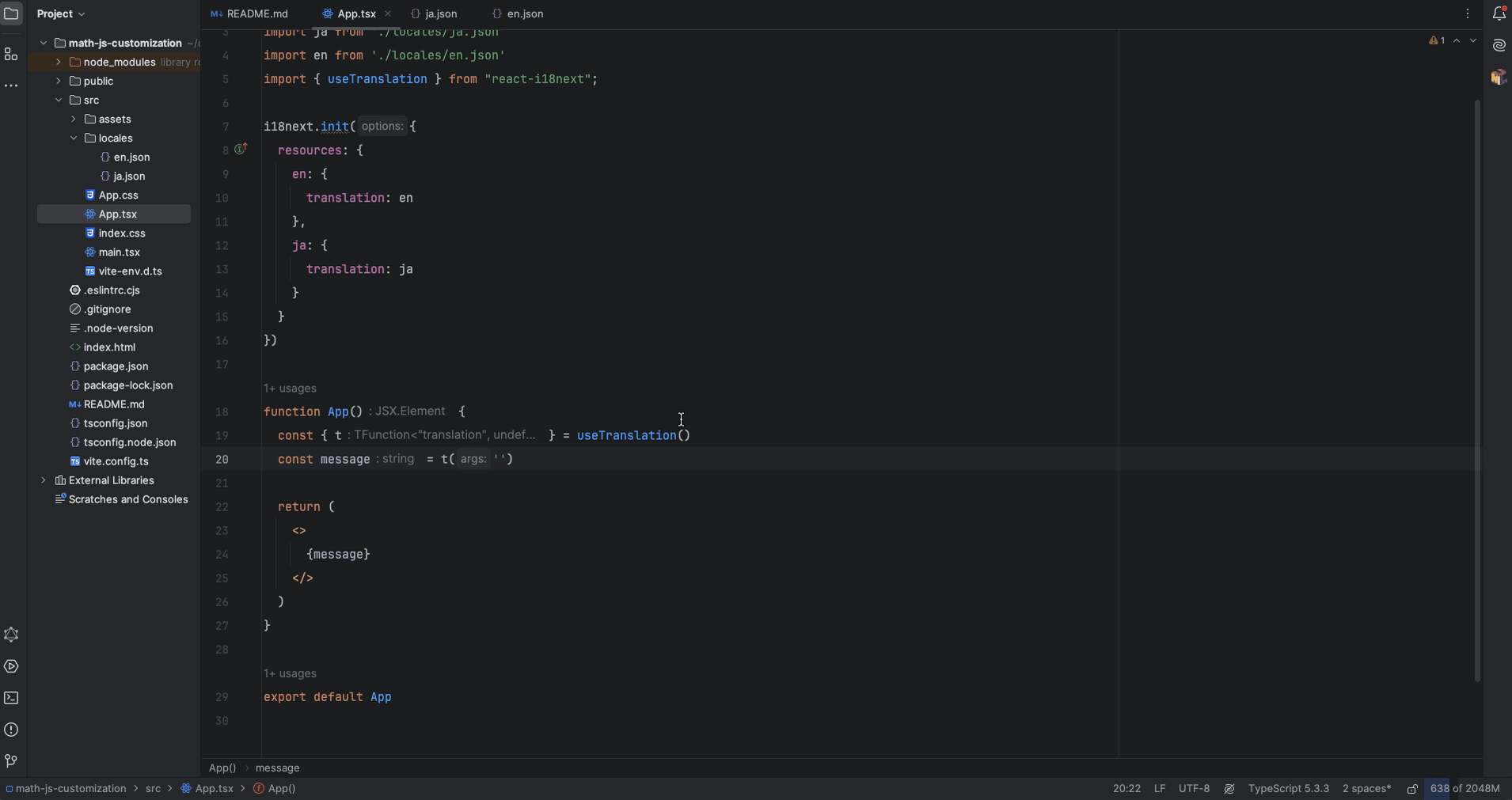Screen dimensions: 1512x800
Task: Open the Services tool window
Action: pos(11,666)
